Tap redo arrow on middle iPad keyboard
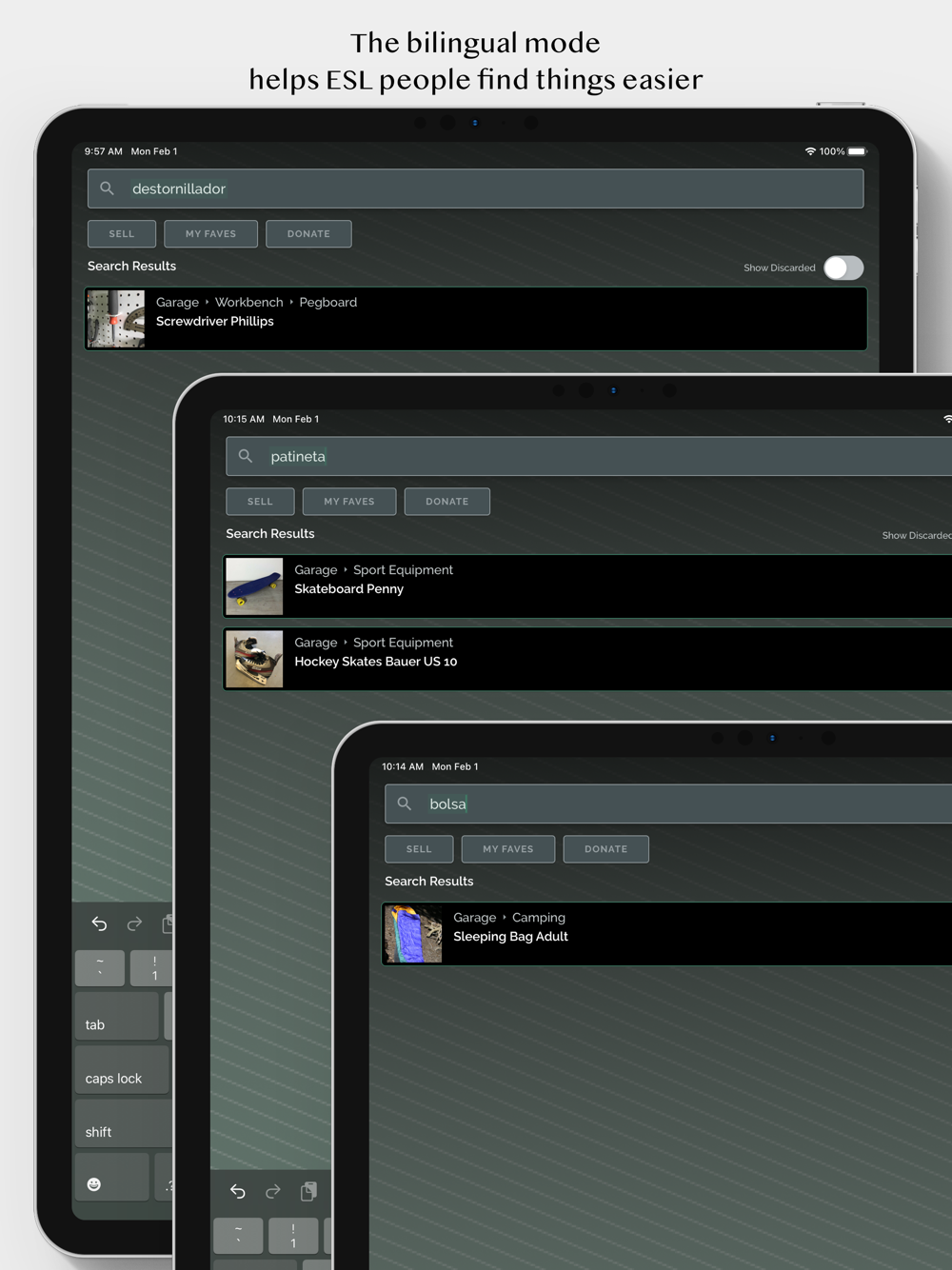This screenshot has width=952, height=1270. [x=273, y=1191]
